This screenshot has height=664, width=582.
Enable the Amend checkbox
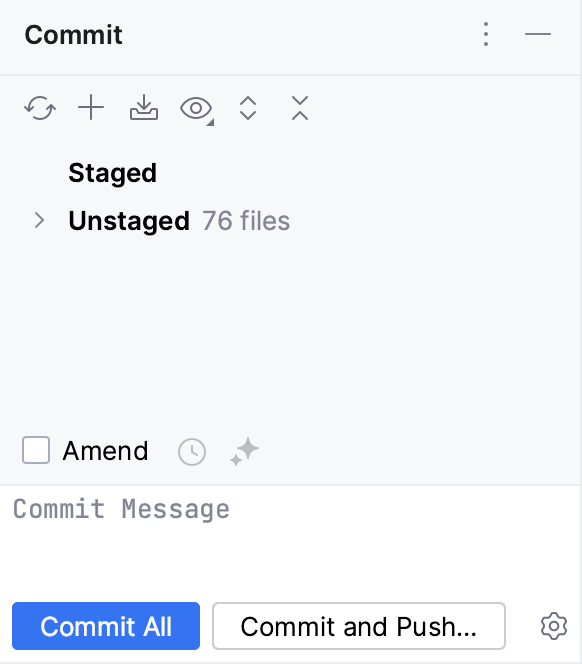tap(36, 450)
